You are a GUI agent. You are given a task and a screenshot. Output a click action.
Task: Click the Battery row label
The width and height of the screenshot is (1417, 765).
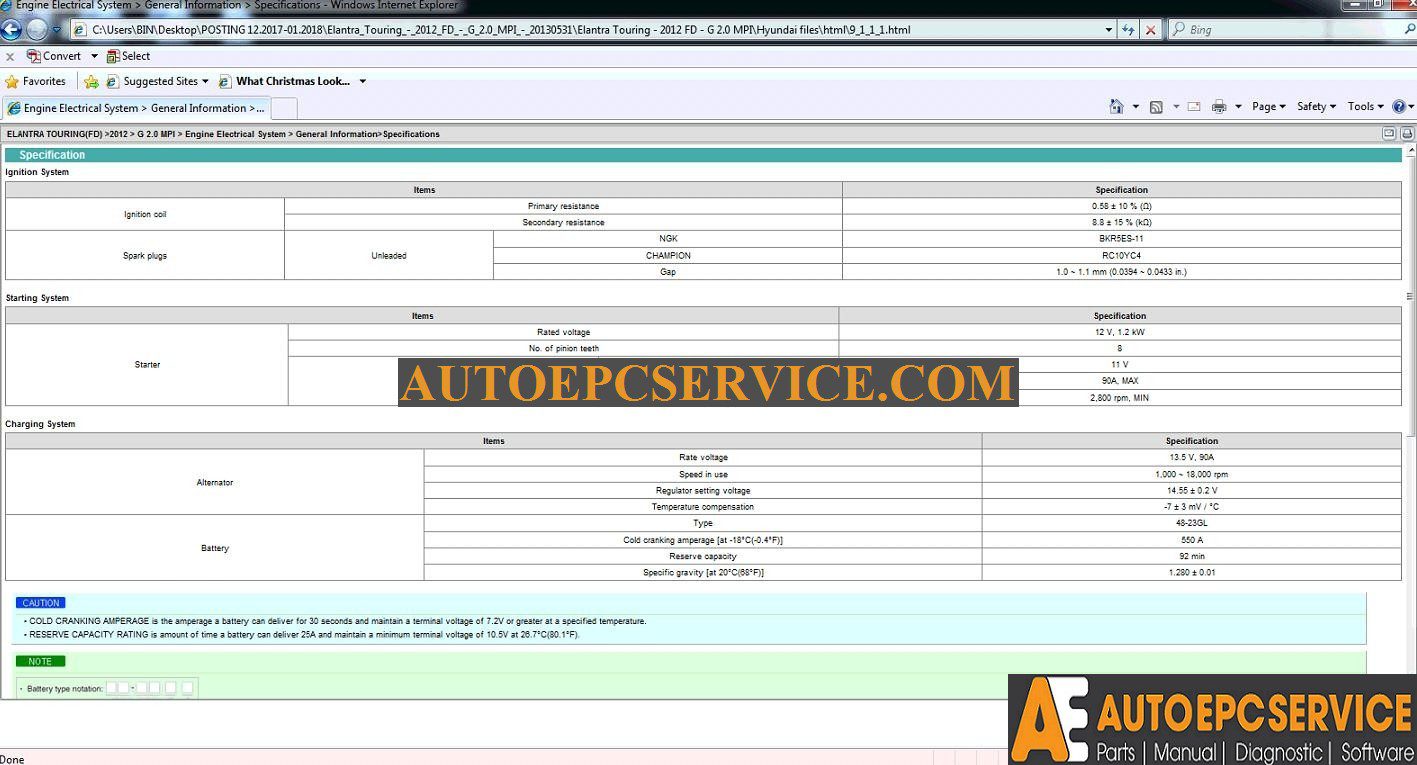pos(215,548)
